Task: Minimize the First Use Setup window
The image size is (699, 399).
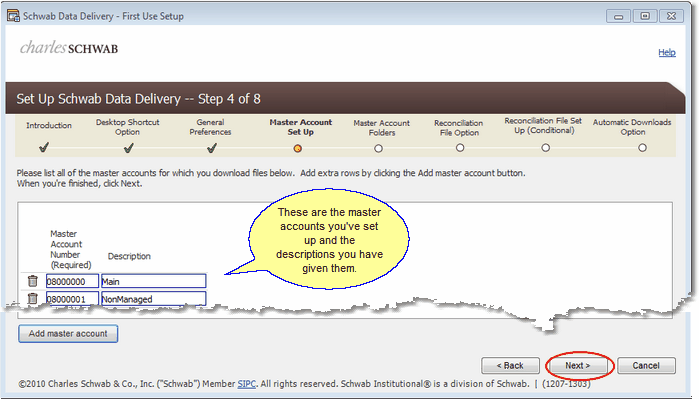Action: coord(618,16)
